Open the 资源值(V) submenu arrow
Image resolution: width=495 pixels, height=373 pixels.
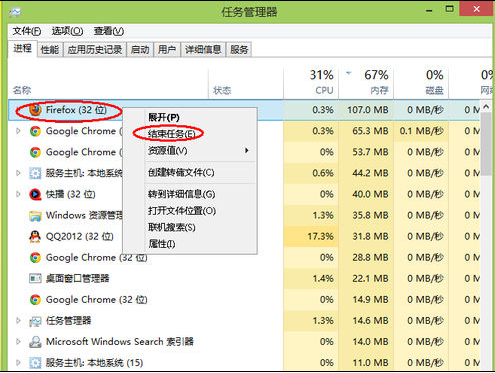click(x=247, y=151)
